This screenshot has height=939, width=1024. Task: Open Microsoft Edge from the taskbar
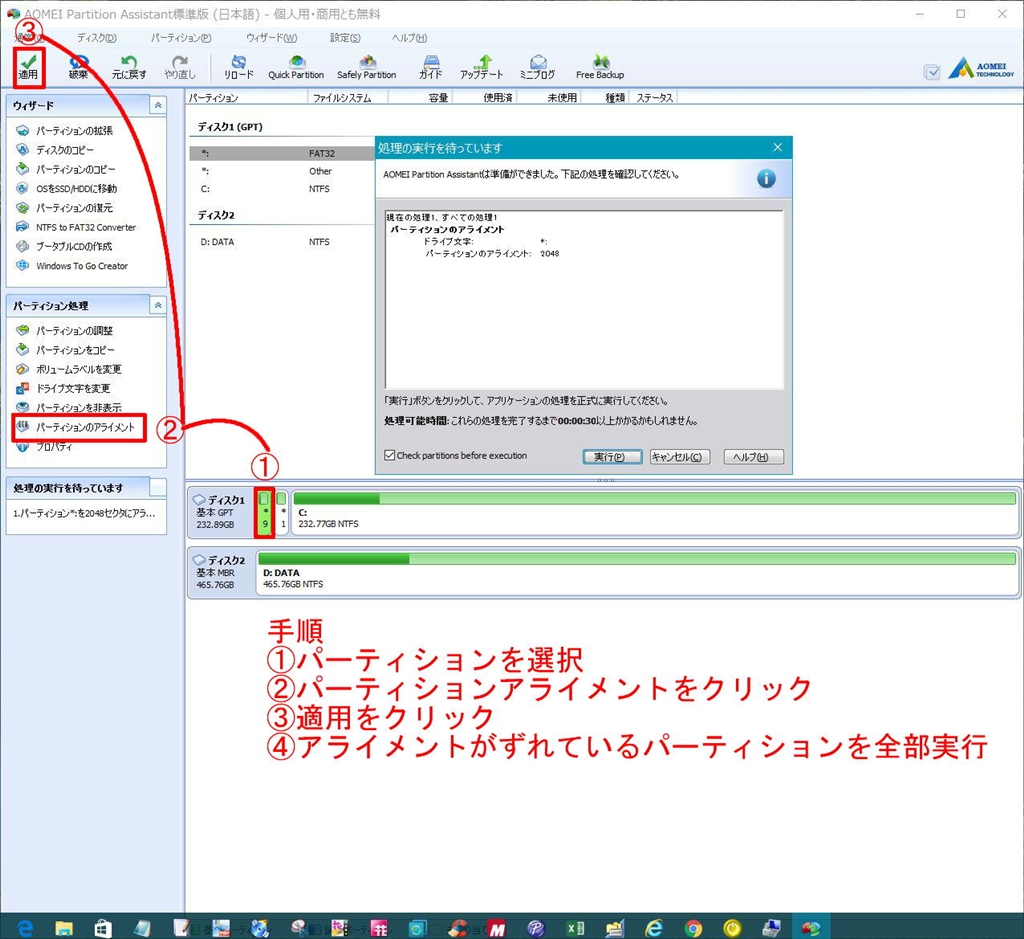click(x=25, y=927)
